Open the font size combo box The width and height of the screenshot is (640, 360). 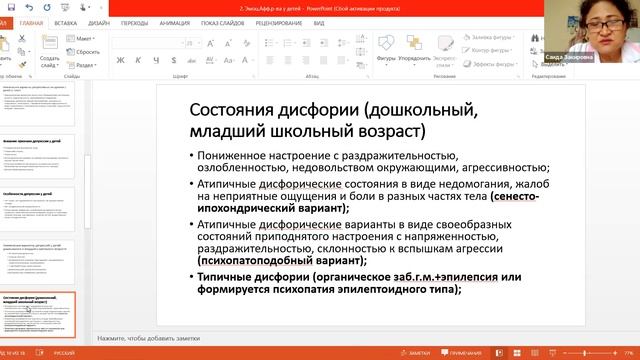pyautogui.click(x=193, y=43)
